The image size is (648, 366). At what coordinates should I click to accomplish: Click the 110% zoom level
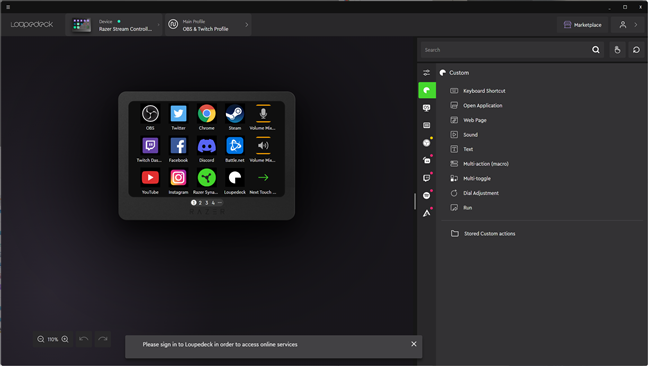(52, 340)
